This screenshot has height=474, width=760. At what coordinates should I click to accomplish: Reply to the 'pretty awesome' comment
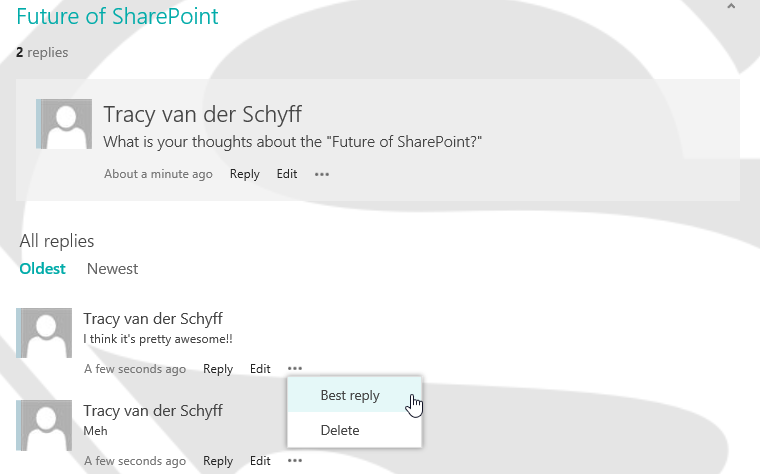click(218, 369)
